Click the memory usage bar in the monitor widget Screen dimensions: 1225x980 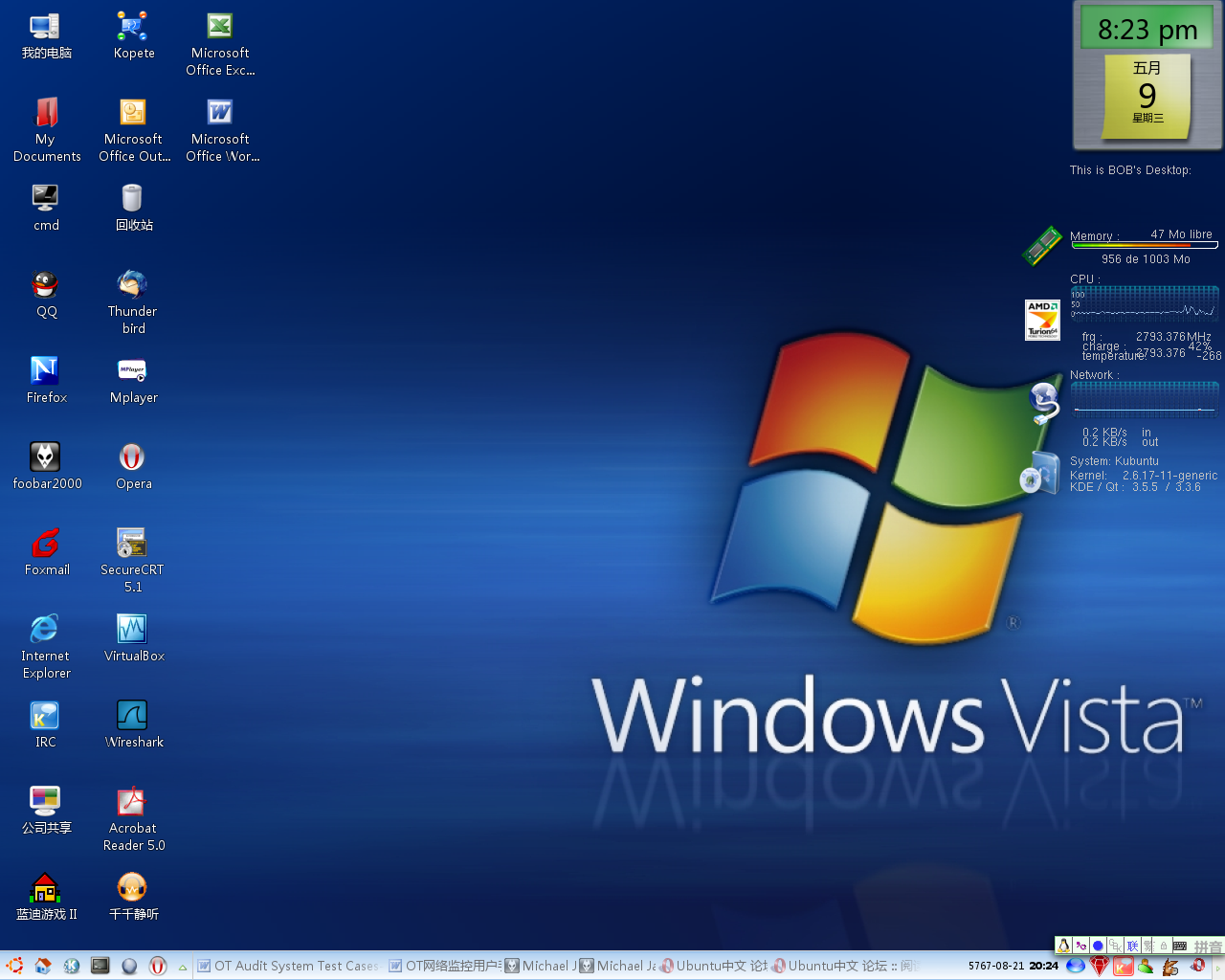[x=1144, y=245]
